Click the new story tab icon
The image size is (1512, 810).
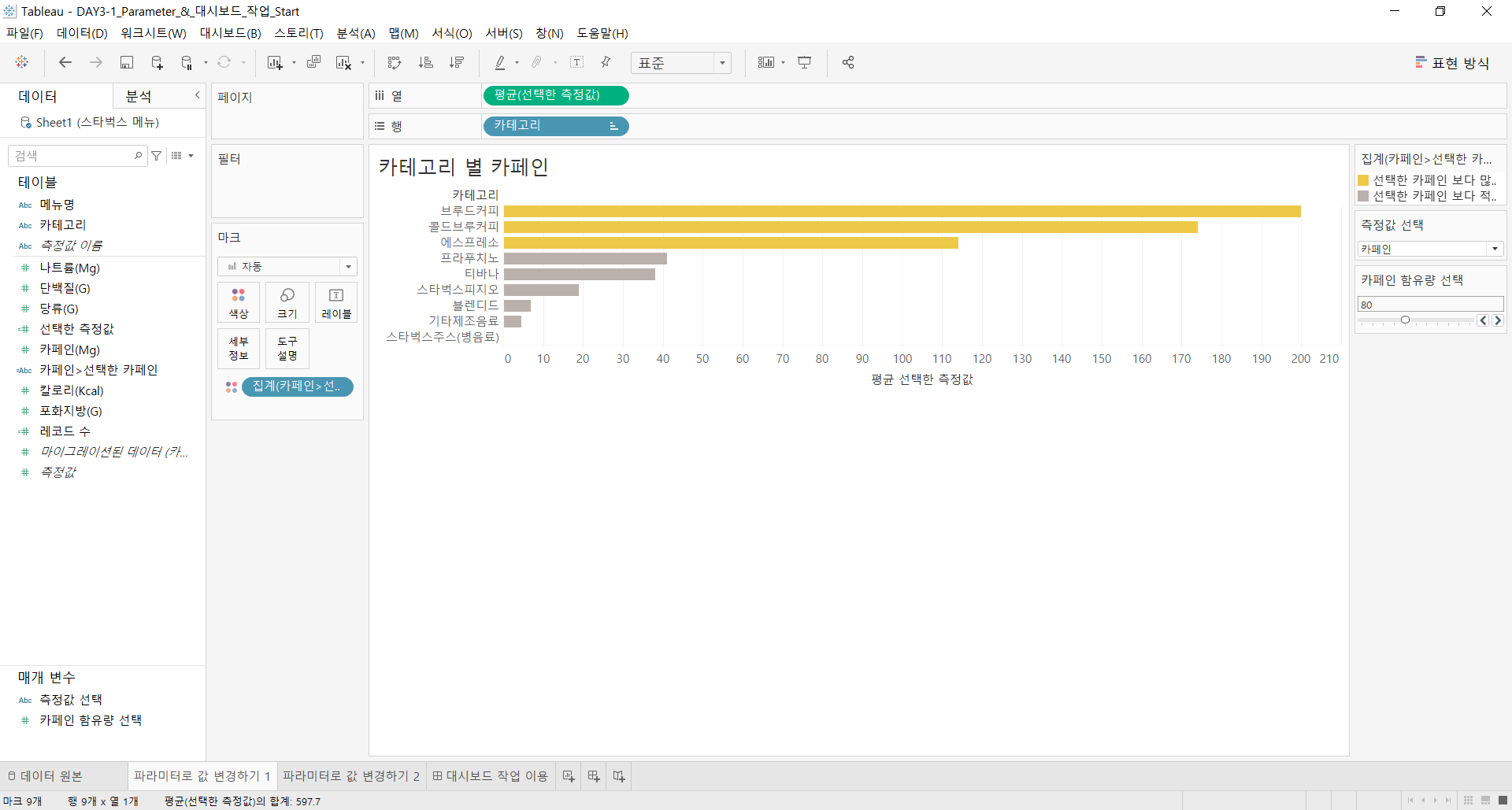tap(619, 776)
